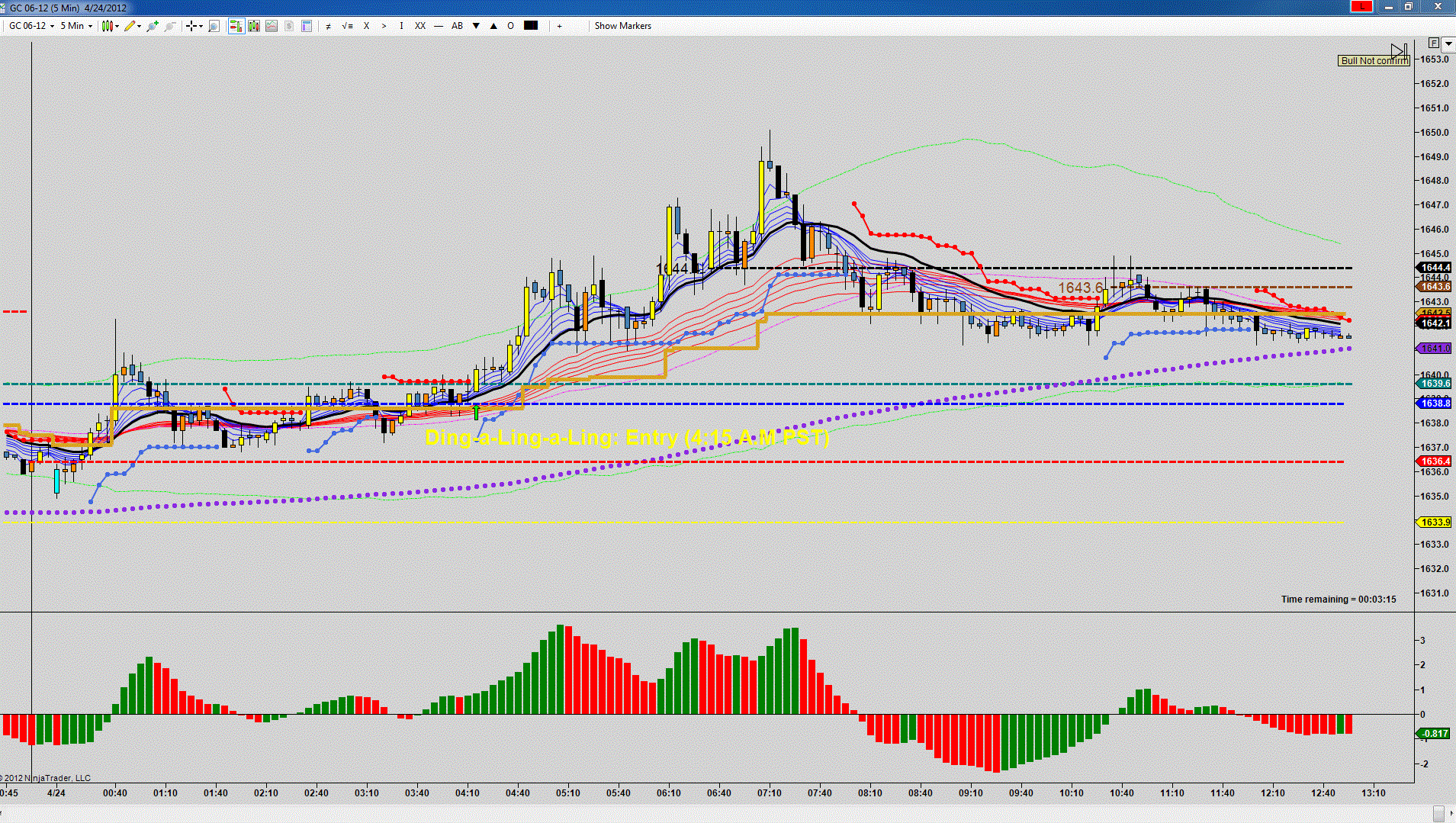
Task: Click the 1643.6 brown price marker
Action: point(1435,287)
